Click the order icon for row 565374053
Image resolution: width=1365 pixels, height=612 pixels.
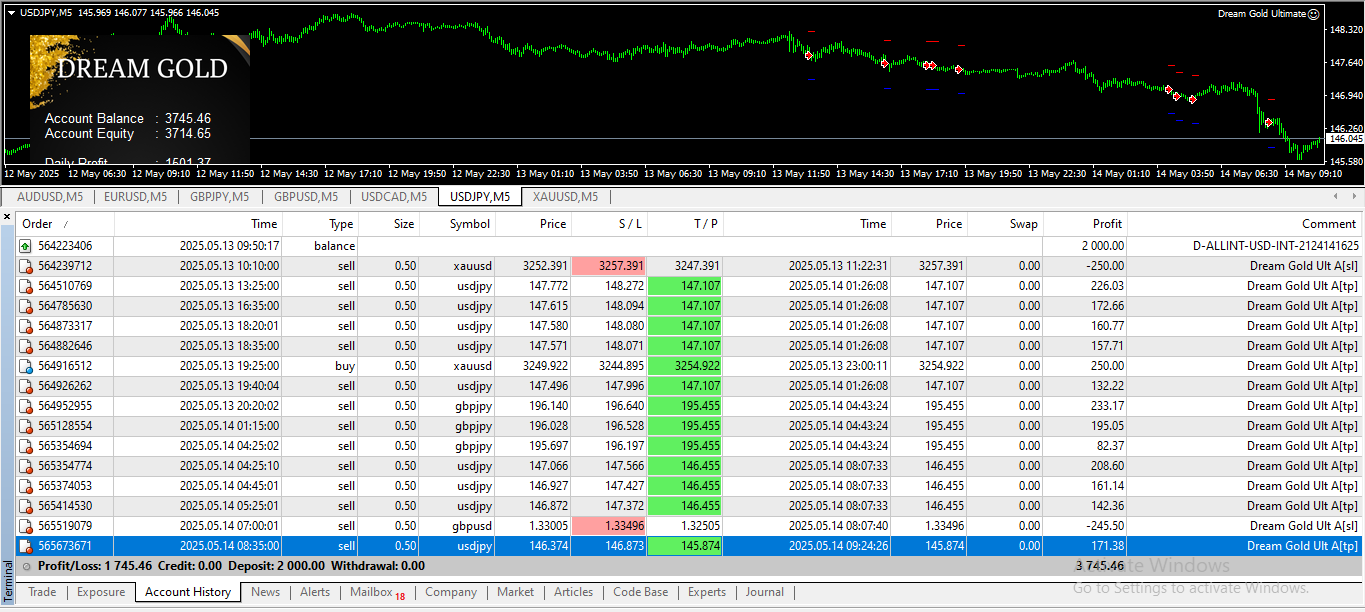26,486
